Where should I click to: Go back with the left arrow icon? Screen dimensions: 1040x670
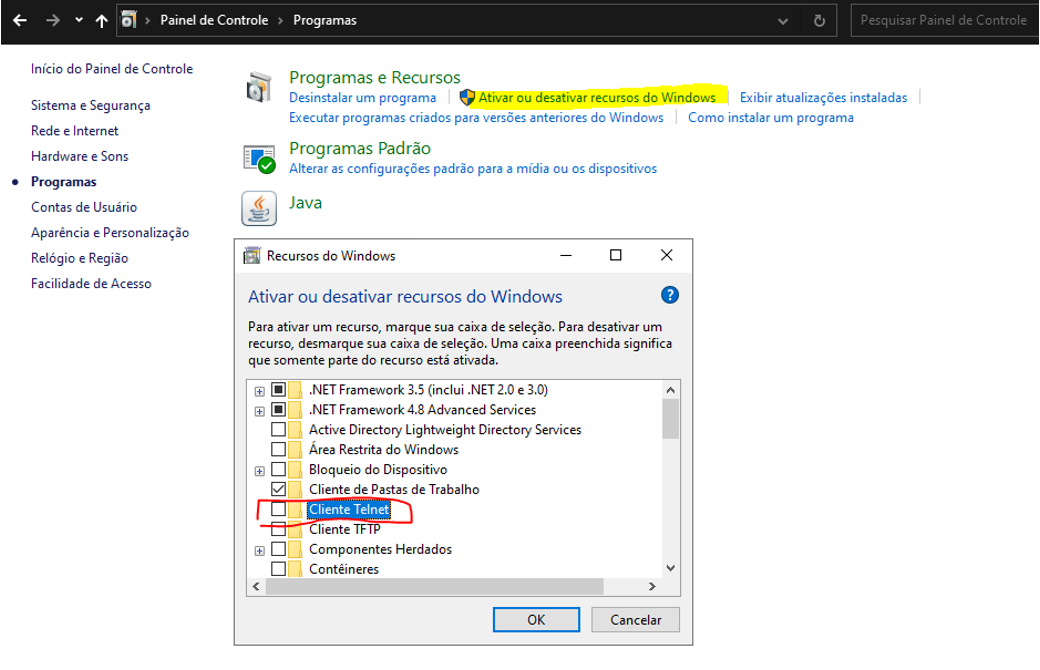click(20, 20)
